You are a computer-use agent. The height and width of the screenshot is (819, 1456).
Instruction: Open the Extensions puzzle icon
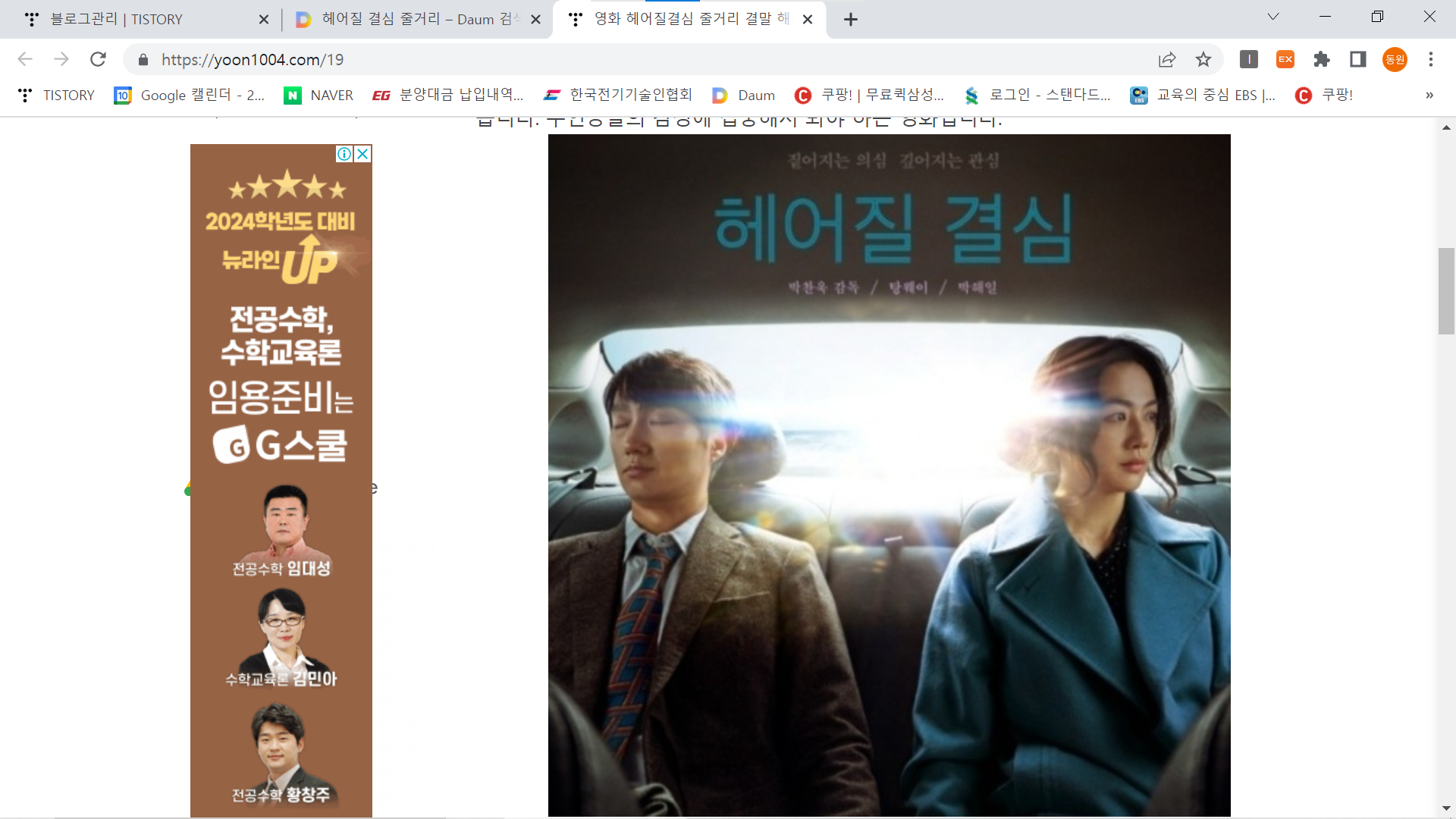pyautogui.click(x=1322, y=59)
